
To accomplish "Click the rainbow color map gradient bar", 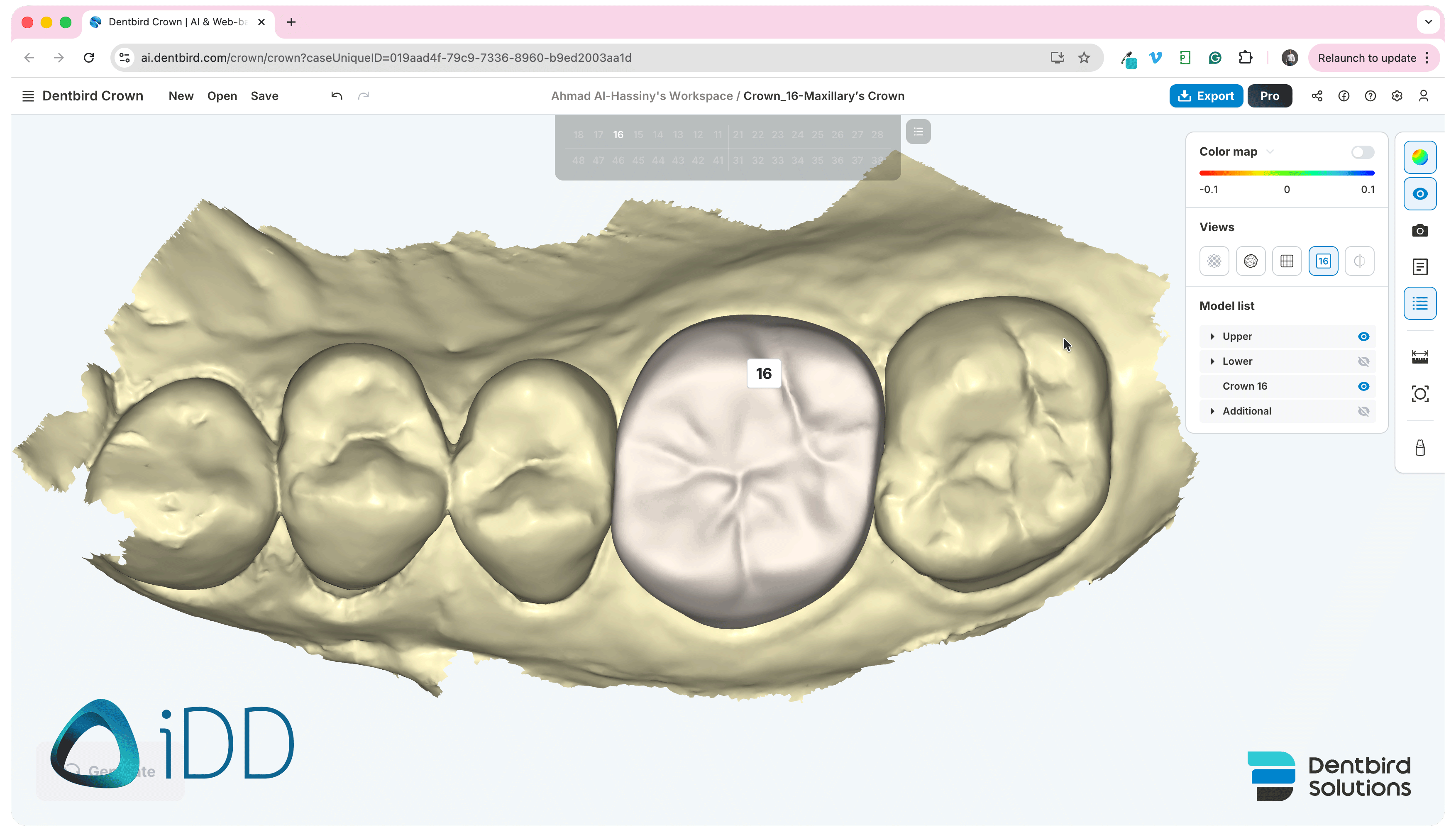I will (x=1286, y=173).
